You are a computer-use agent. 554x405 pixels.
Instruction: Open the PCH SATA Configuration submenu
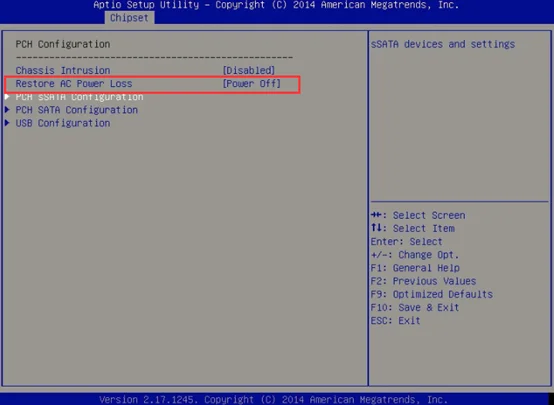pos(77,110)
